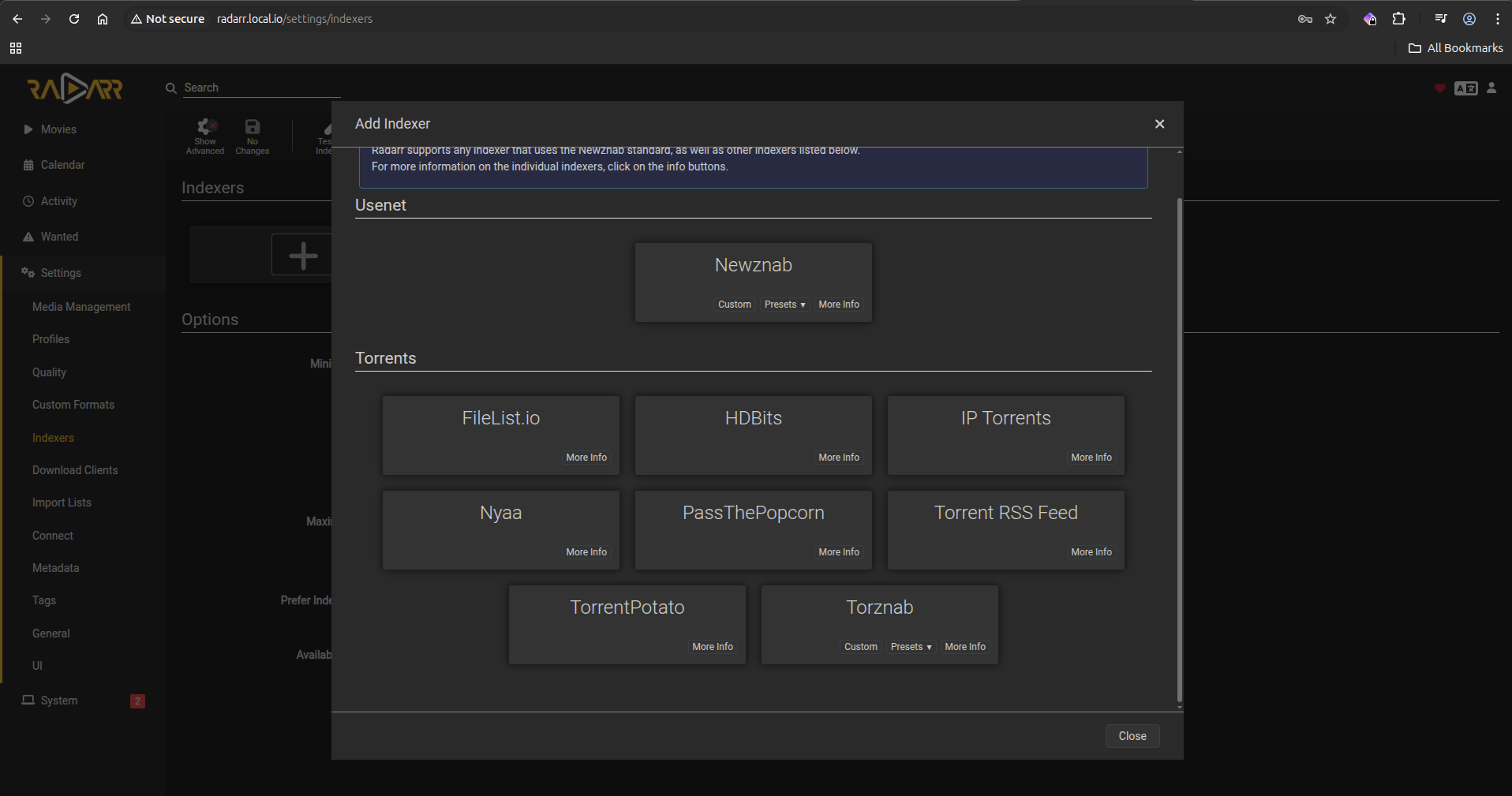
Task: Click the keyboard shortcuts icon
Action: coord(1466,88)
